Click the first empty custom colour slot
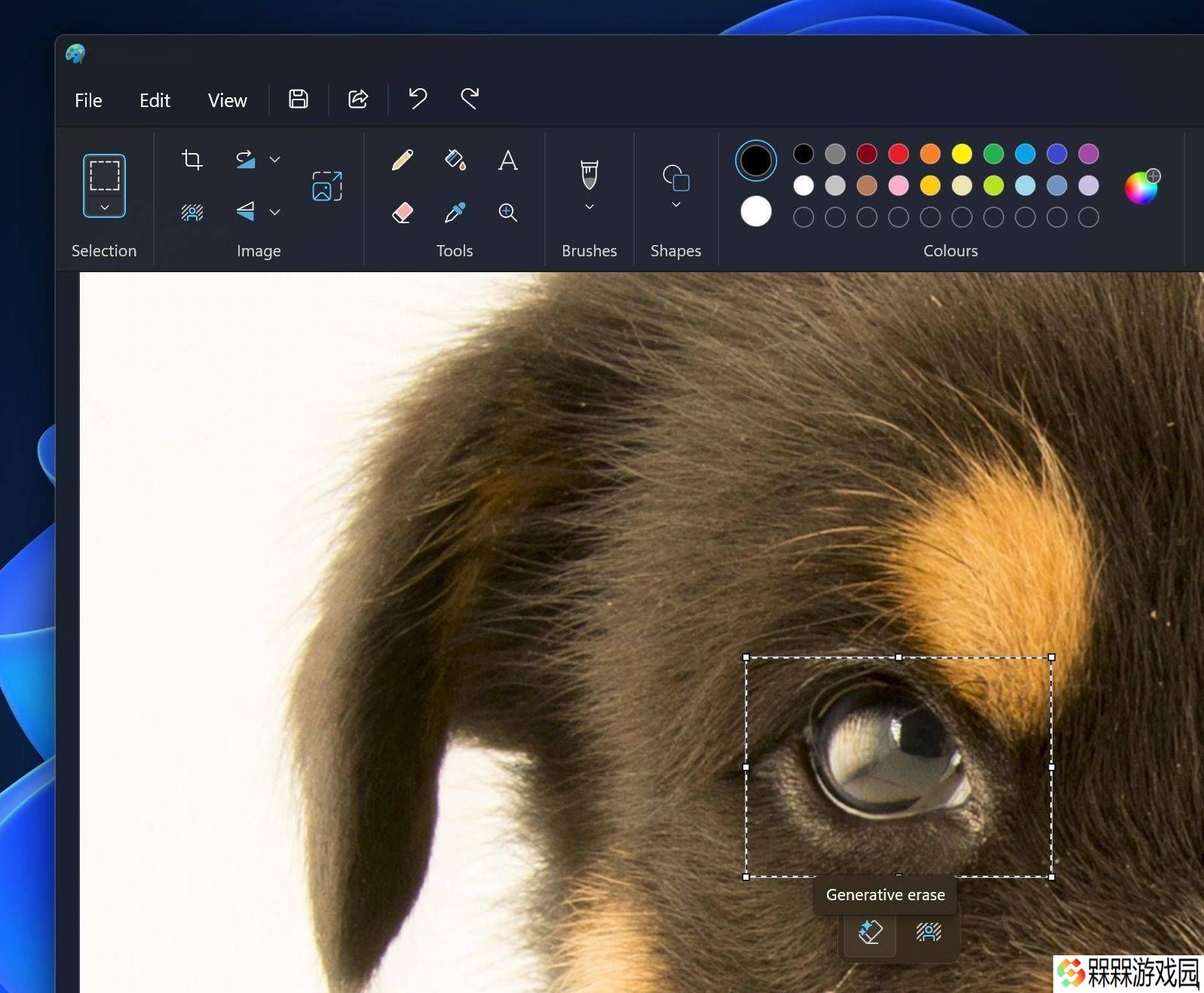Viewport: 1204px width, 993px height. tap(804, 217)
